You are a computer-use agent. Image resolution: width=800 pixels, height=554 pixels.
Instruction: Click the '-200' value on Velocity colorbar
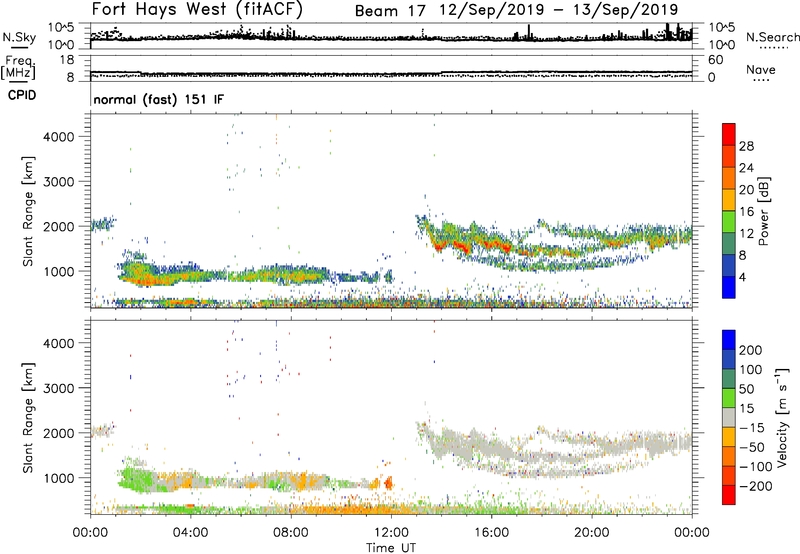[x=756, y=486]
